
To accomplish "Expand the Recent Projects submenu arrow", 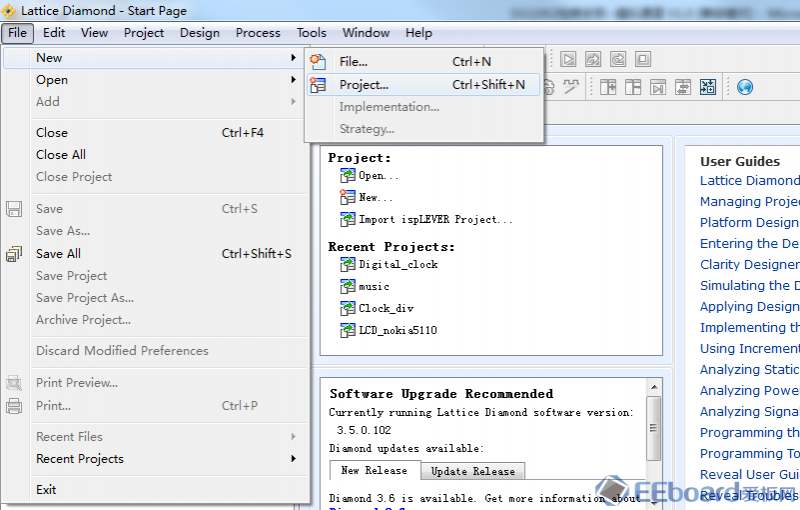I will coord(293,458).
